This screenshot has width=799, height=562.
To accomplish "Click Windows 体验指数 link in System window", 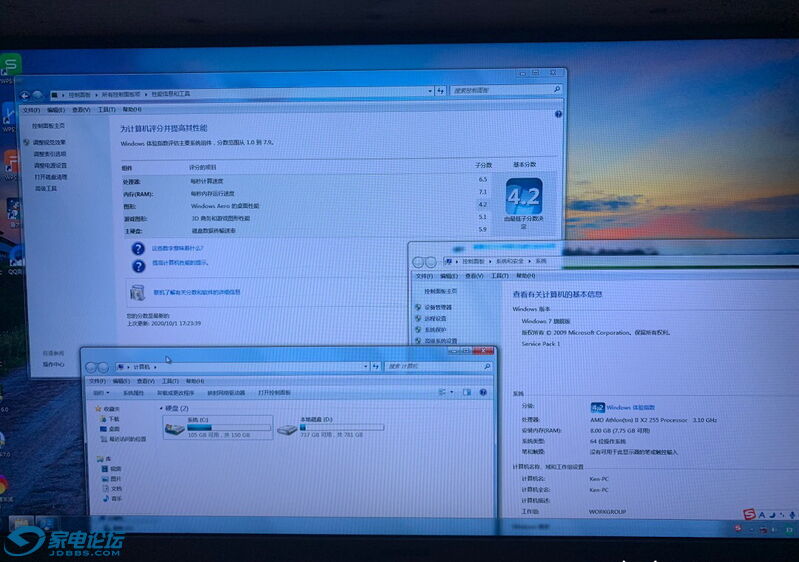I will click(631, 408).
